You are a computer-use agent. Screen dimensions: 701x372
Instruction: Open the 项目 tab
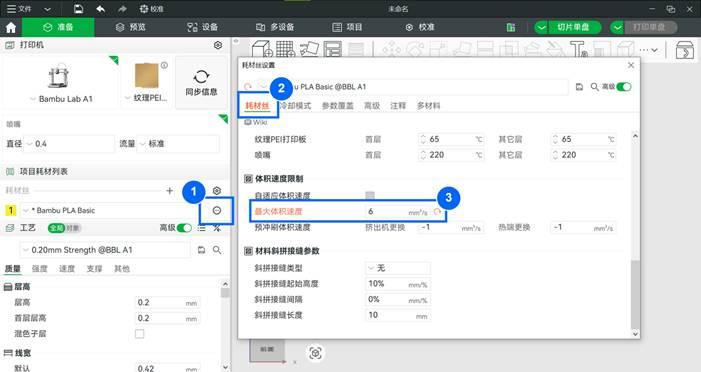tap(347, 27)
